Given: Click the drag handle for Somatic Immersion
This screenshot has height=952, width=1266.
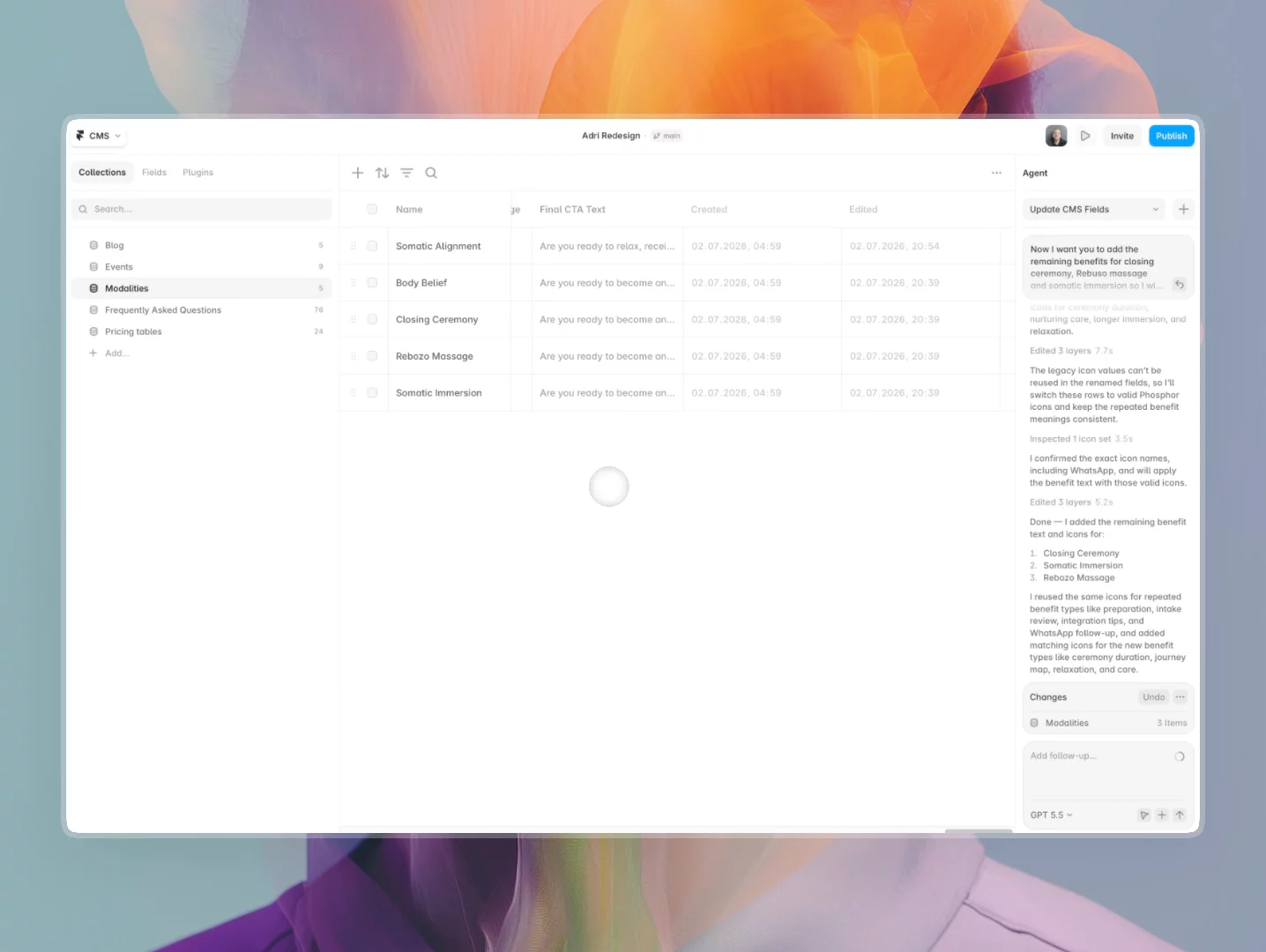Looking at the screenshot, I should [354, 393].
